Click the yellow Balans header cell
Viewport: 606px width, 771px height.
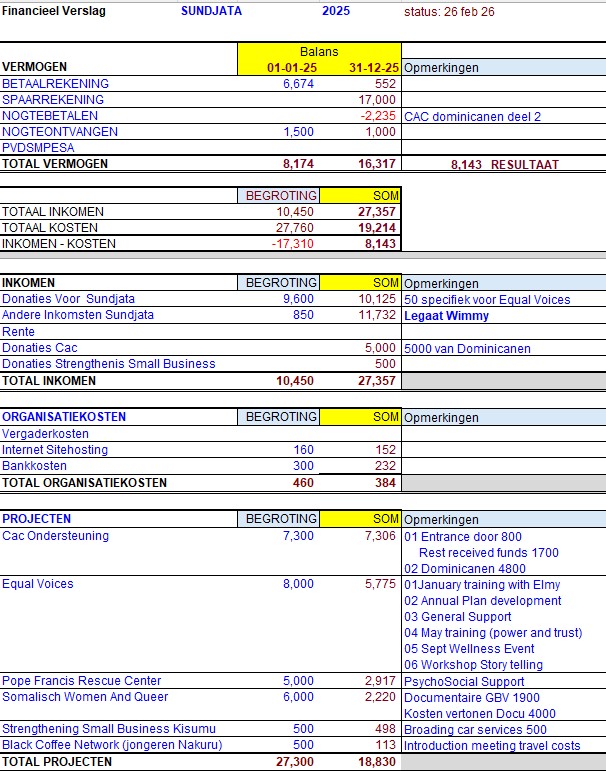click(319, 52)
